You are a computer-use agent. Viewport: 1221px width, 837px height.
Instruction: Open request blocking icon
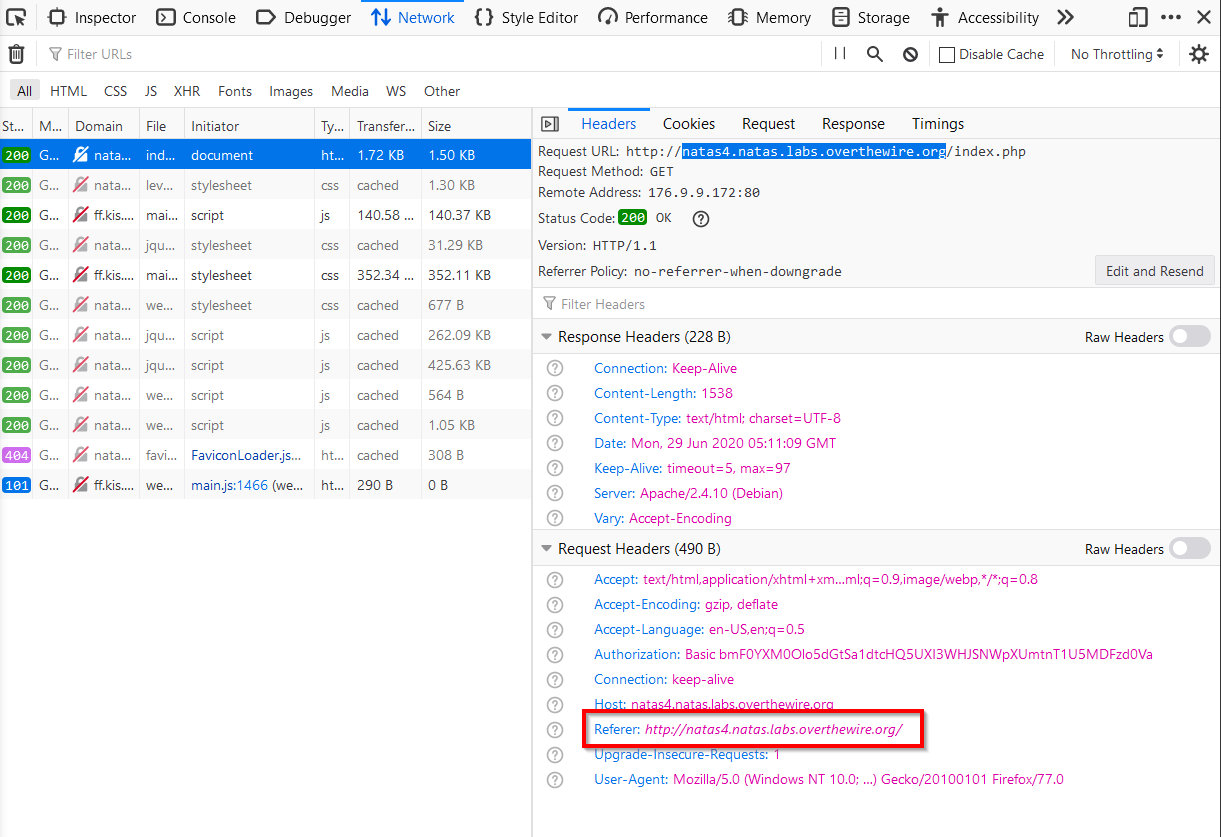910,54
